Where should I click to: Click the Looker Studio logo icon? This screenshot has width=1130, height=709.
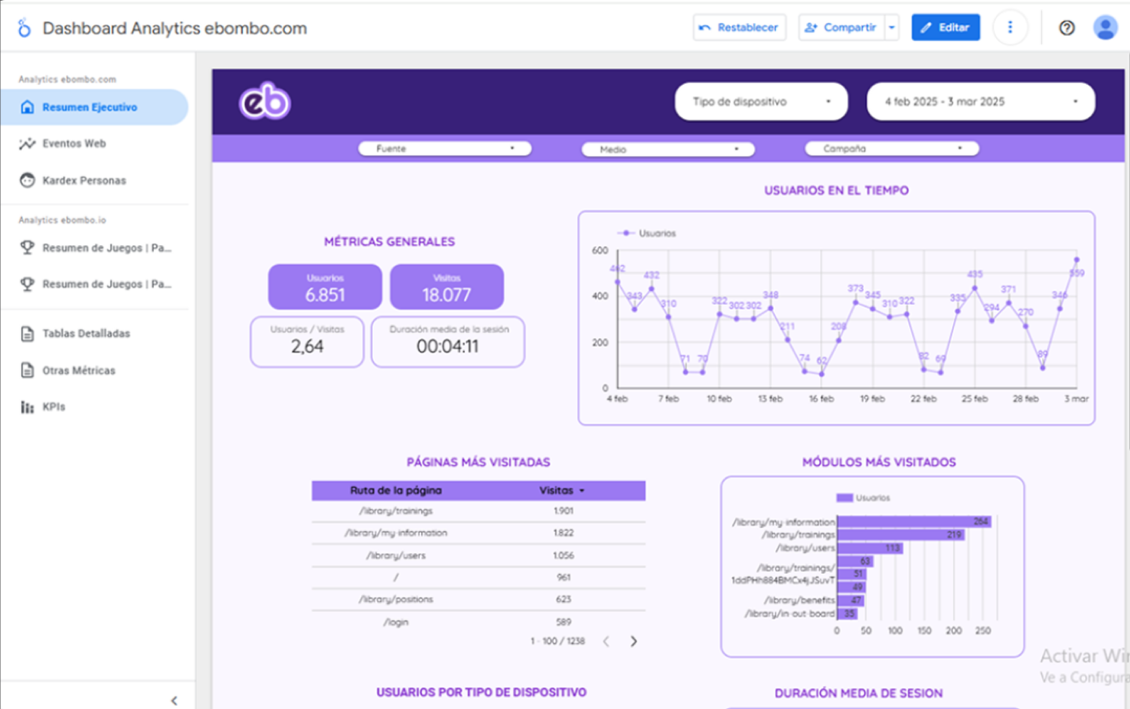coord(24,28)
